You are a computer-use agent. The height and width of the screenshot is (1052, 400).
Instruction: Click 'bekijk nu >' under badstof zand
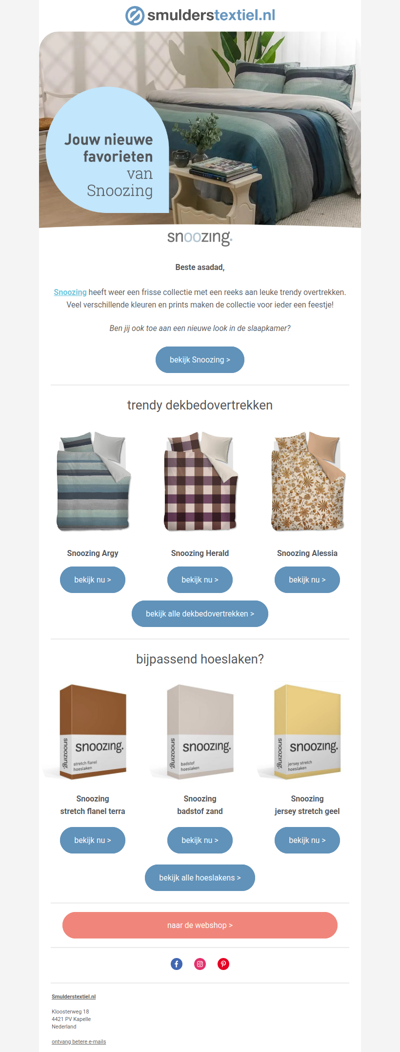tap(200, 840)
